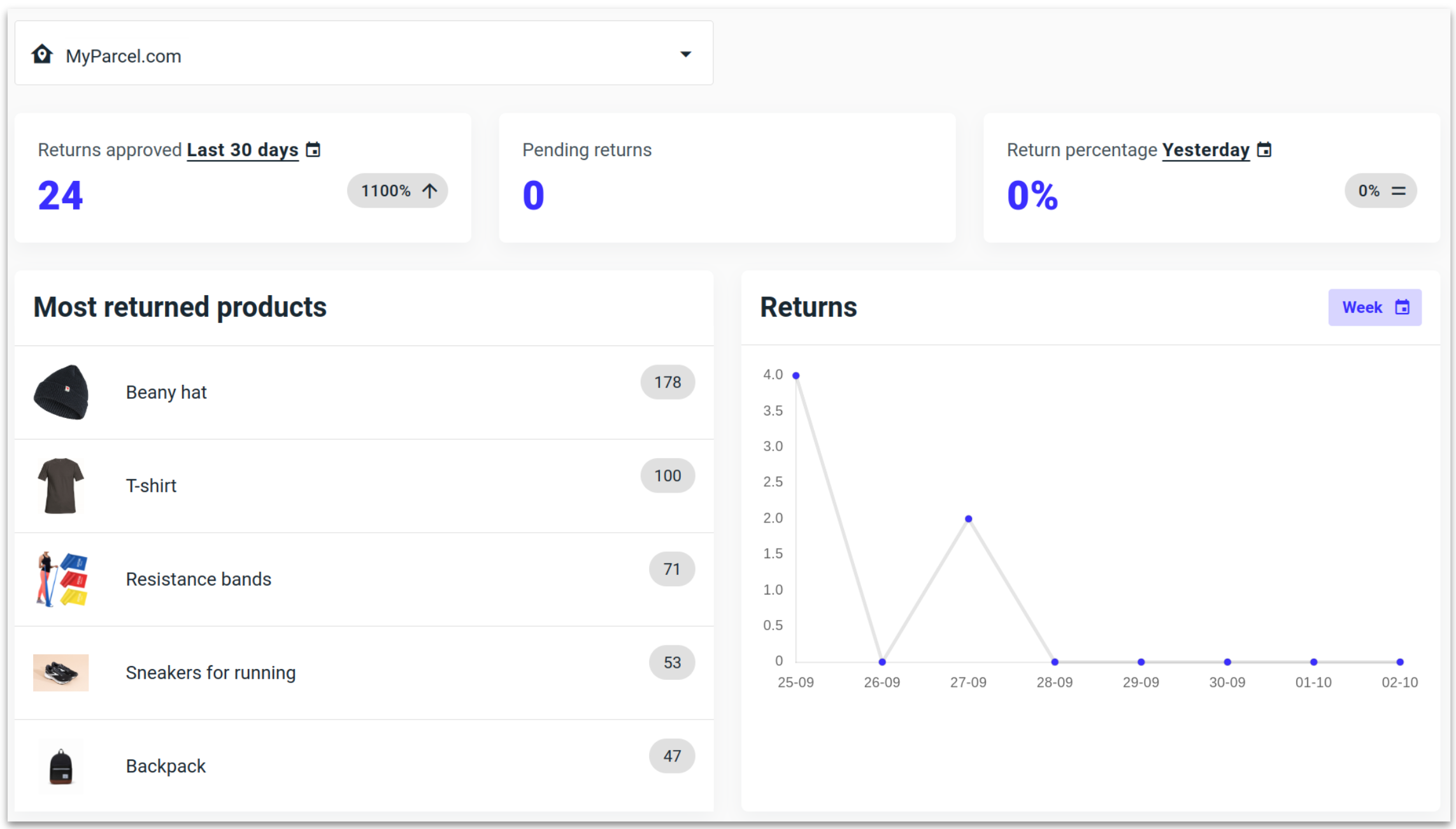1456x829 pixels.
Task: Click the 178 count badge for Beany hat
Action: (667, 382)
